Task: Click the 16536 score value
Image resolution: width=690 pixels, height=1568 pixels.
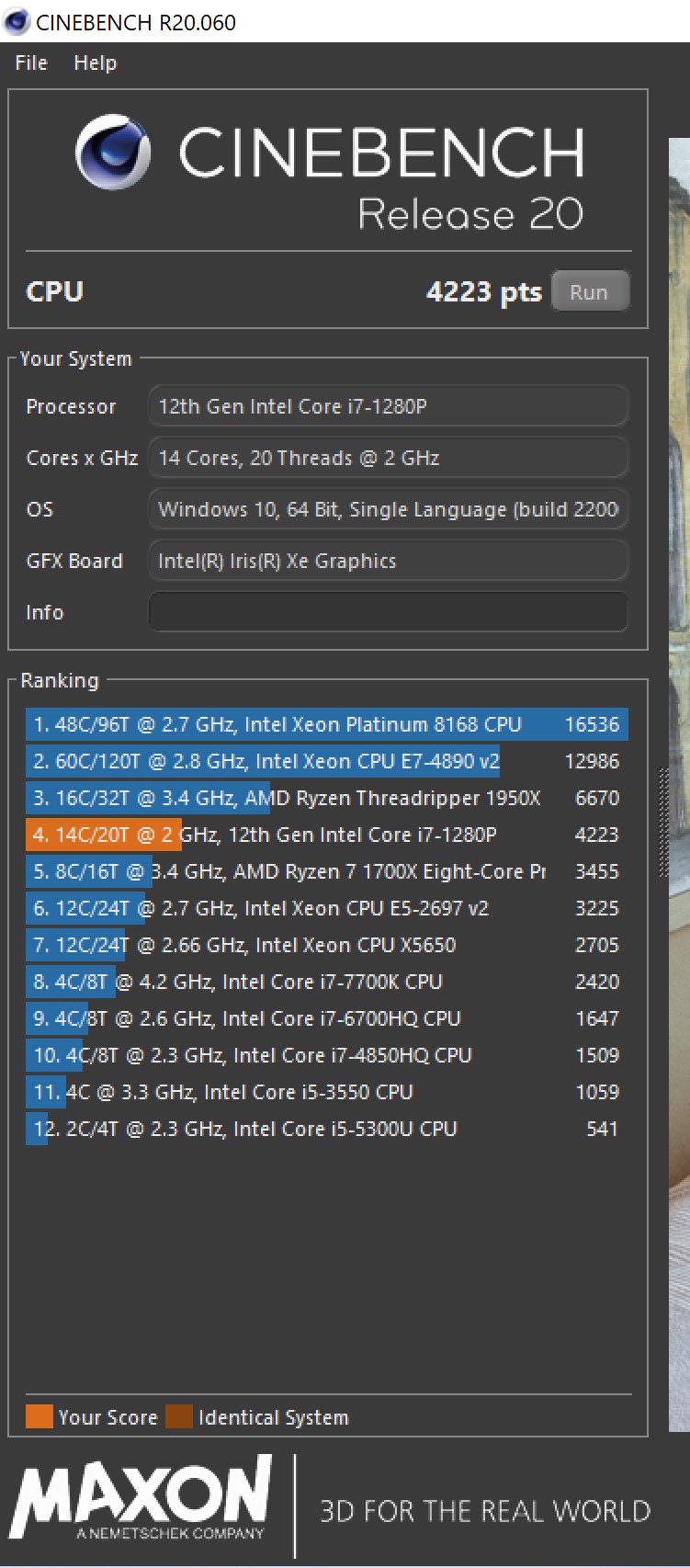Action: point(592,724)
